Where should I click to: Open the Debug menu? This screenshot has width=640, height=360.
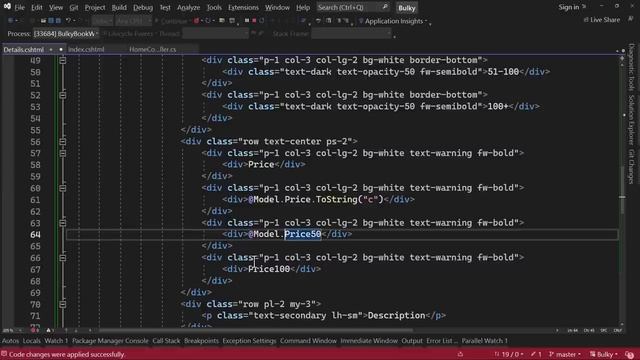tap(143, 7)
